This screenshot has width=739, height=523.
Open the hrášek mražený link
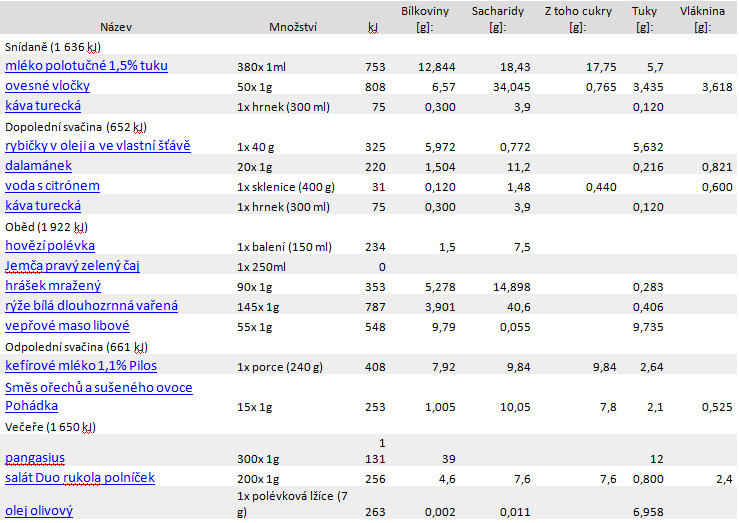[53, 286]
